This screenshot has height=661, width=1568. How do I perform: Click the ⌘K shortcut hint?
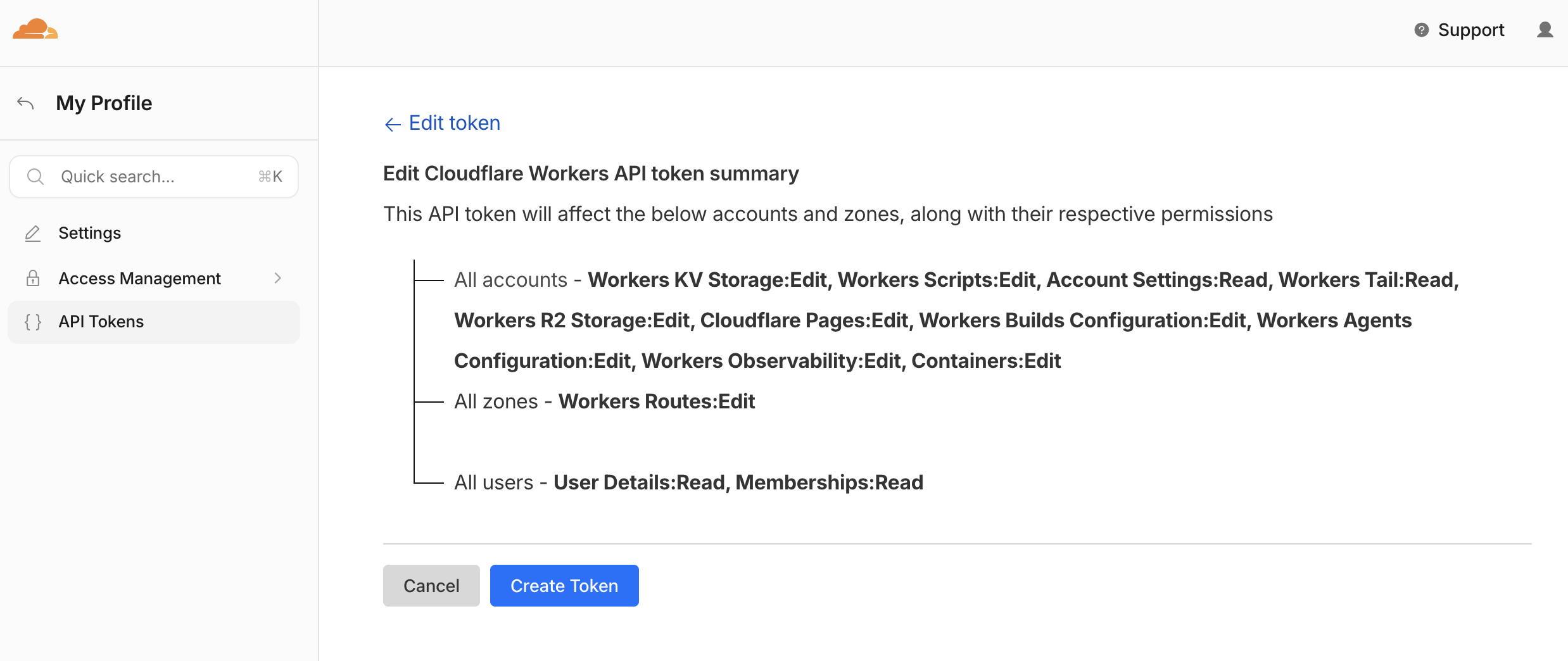coord(270,177)
